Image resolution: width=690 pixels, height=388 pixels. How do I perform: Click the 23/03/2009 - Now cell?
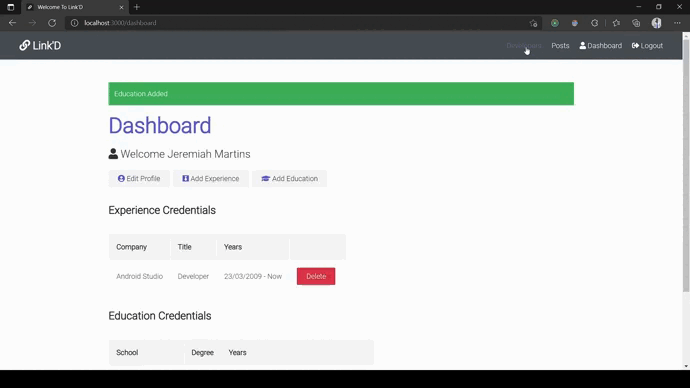pyautogui.click(x=253, y=276)
